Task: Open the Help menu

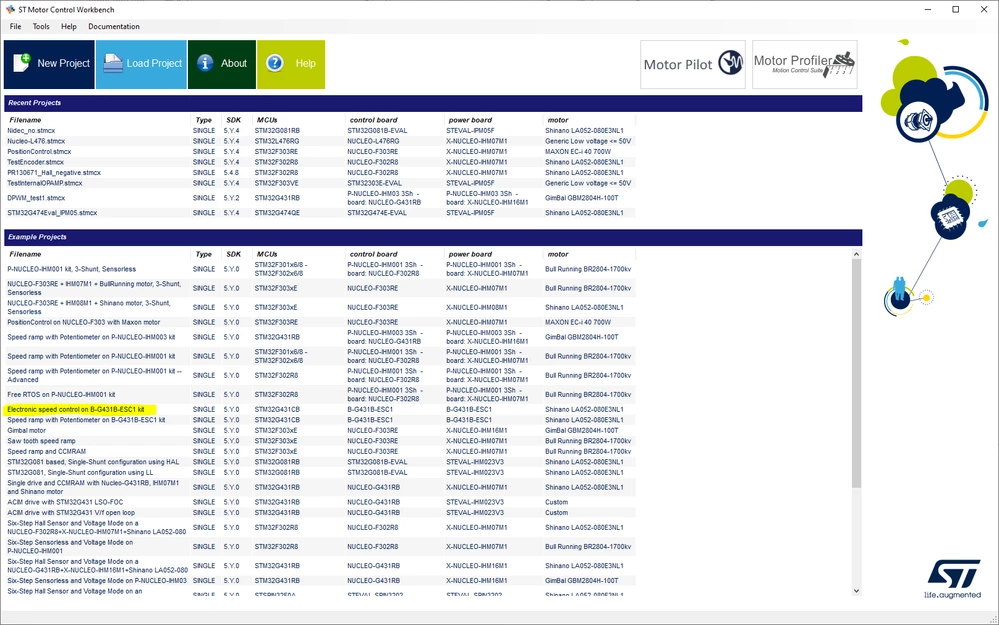Action: pyautogui.click(x=69, y=27)
